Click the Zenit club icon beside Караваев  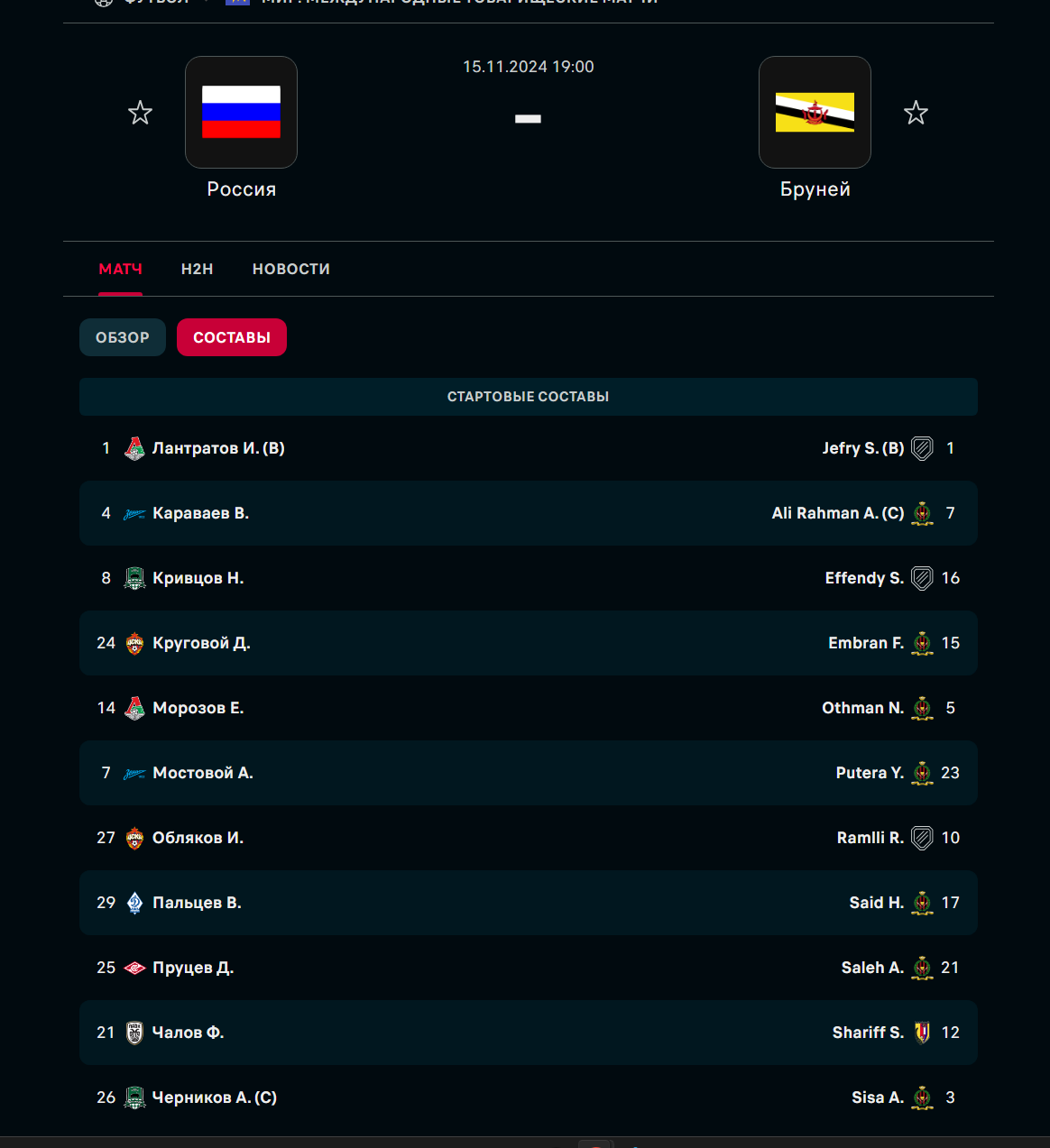(x=134, y=514)
